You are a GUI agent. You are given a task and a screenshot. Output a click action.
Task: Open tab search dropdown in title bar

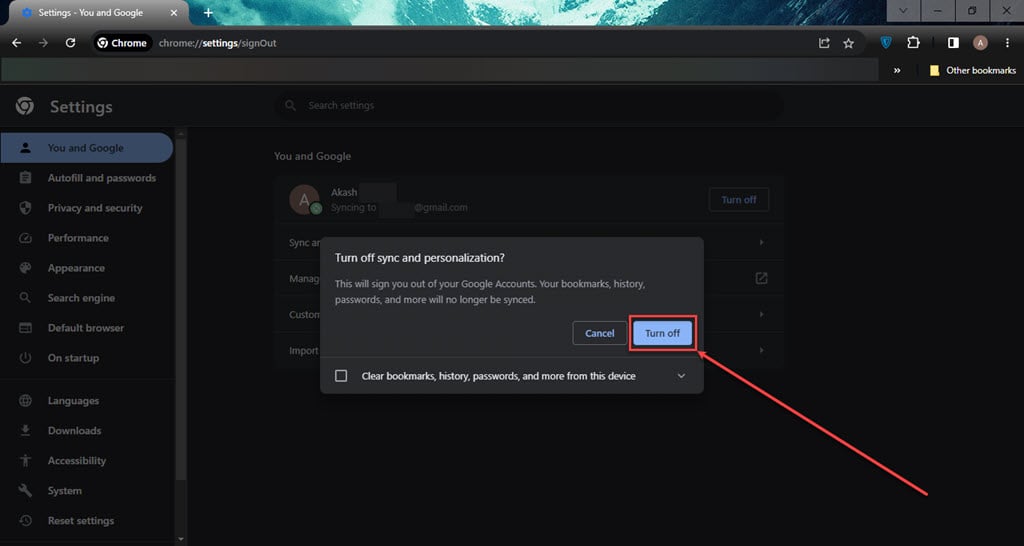[x=903, y=11]
